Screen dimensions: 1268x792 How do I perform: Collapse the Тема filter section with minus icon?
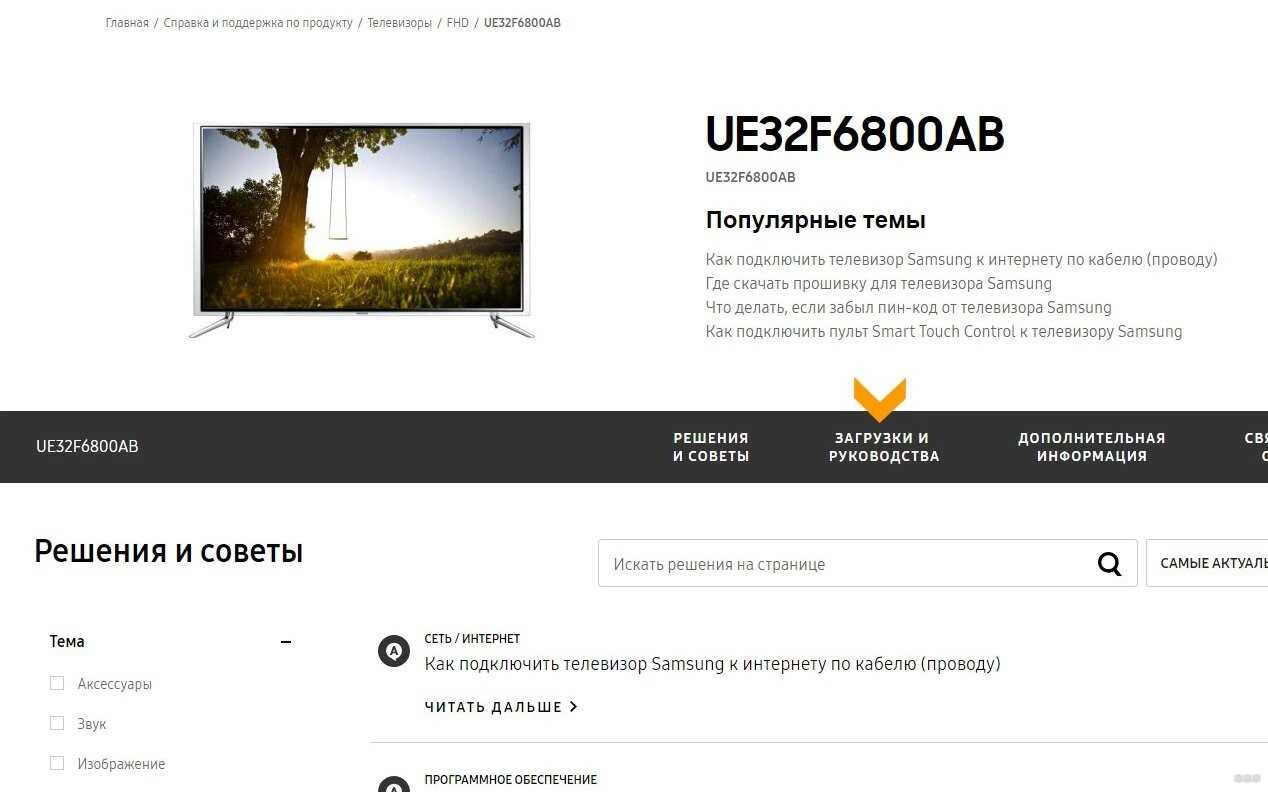pyautogui.click(x=286, y=642)
